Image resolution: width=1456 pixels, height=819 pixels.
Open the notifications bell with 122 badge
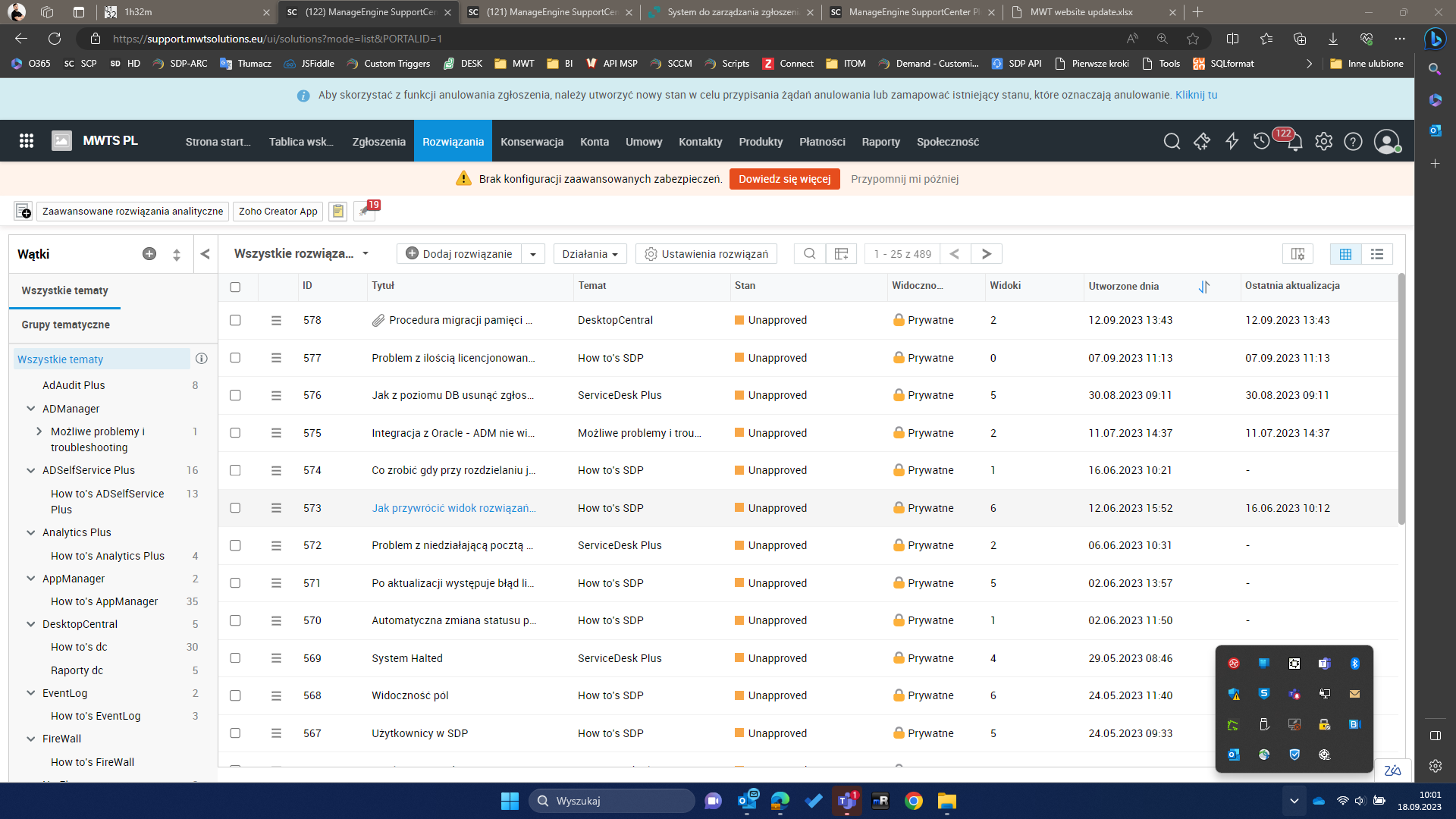[x=1294, y=142]
